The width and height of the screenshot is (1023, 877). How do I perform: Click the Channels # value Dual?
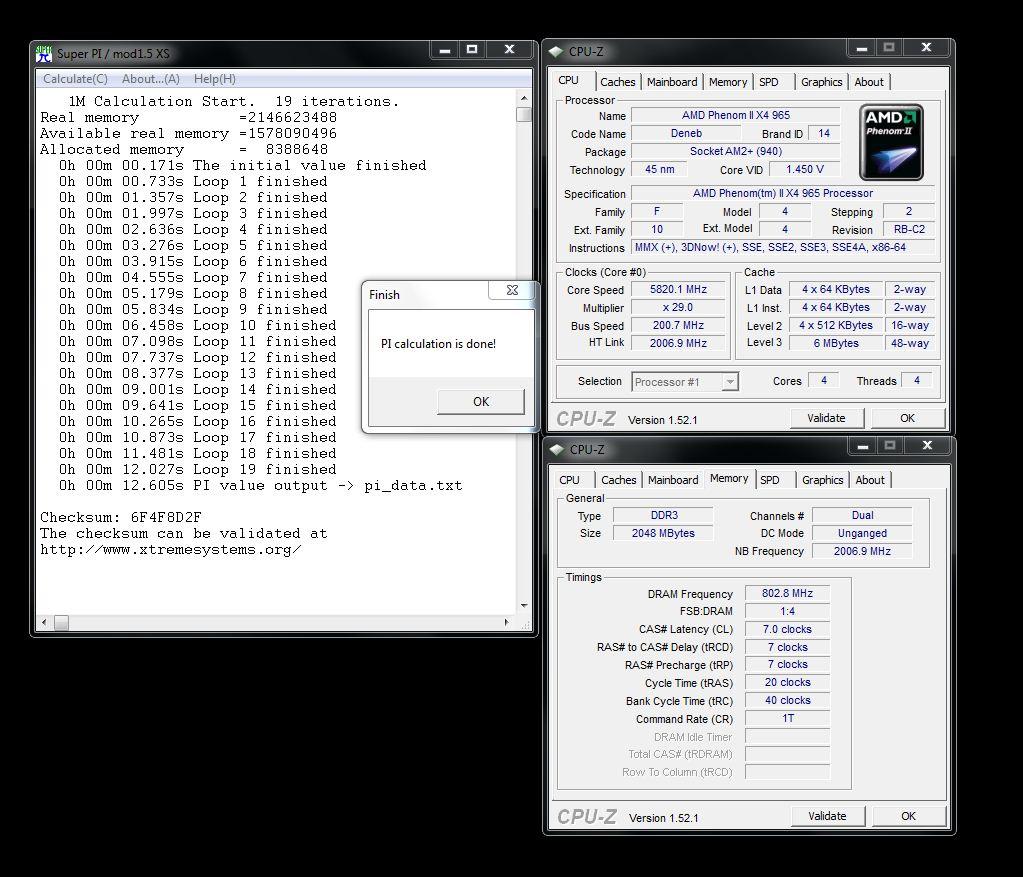click(862, 515)
